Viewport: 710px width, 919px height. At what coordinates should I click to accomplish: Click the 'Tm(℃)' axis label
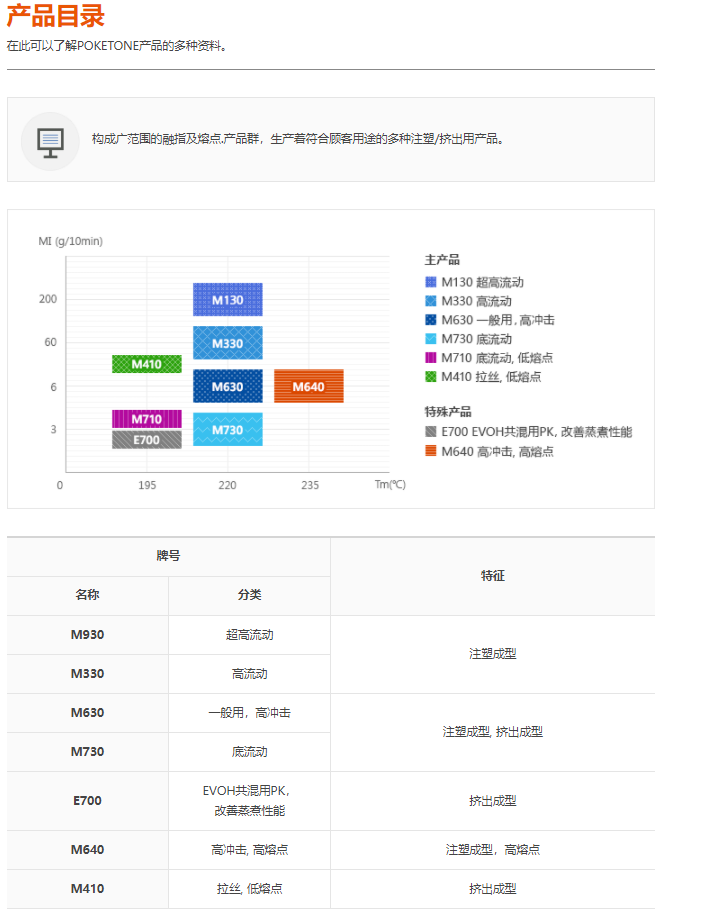[x=390, y=484]
